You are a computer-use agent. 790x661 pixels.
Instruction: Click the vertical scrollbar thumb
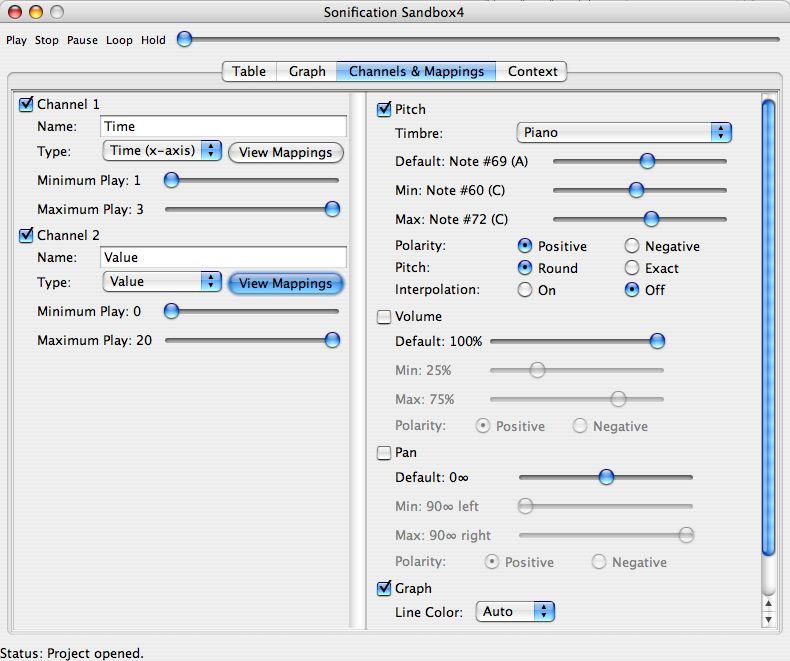tap(768, 327)
